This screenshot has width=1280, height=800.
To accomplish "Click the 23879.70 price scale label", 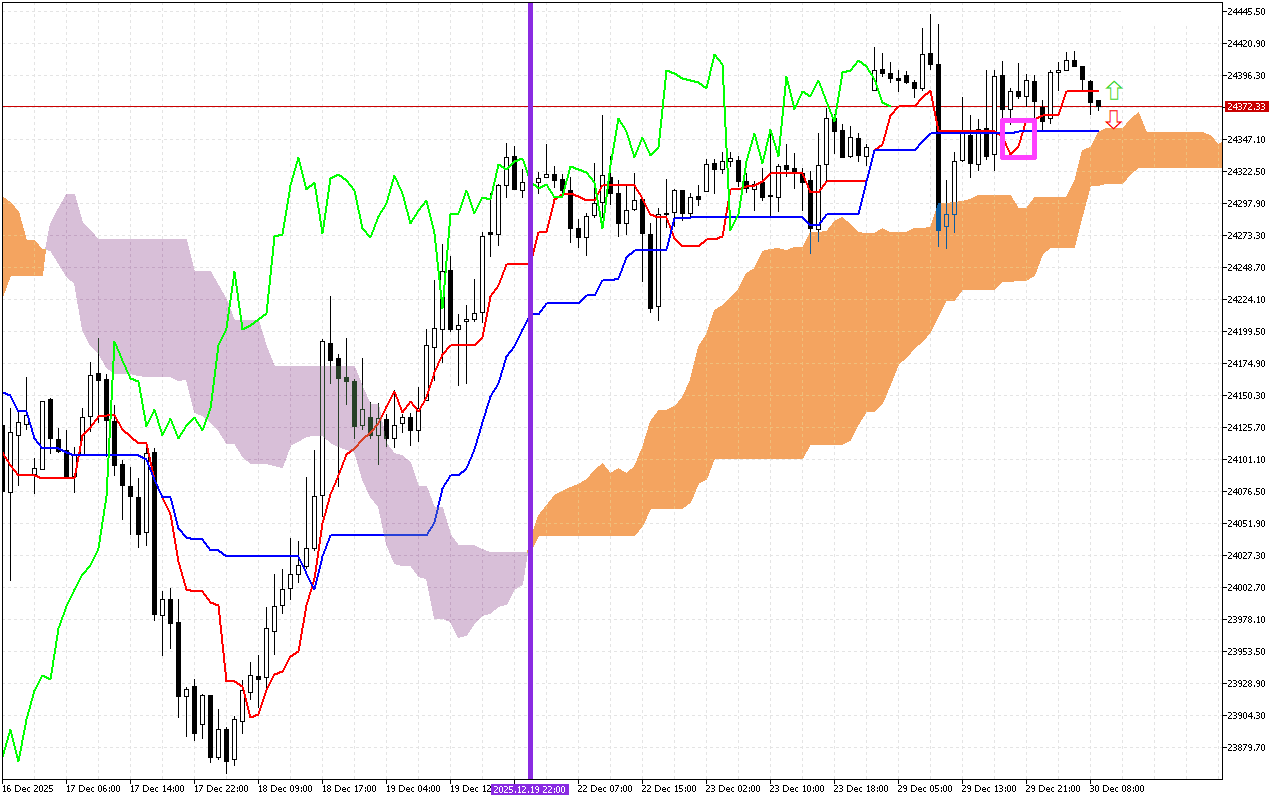I will [1246, 747].
